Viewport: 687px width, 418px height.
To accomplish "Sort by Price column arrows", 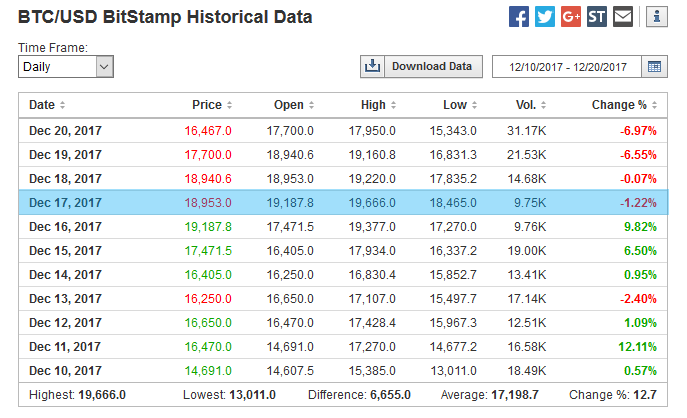I will 229,105.
